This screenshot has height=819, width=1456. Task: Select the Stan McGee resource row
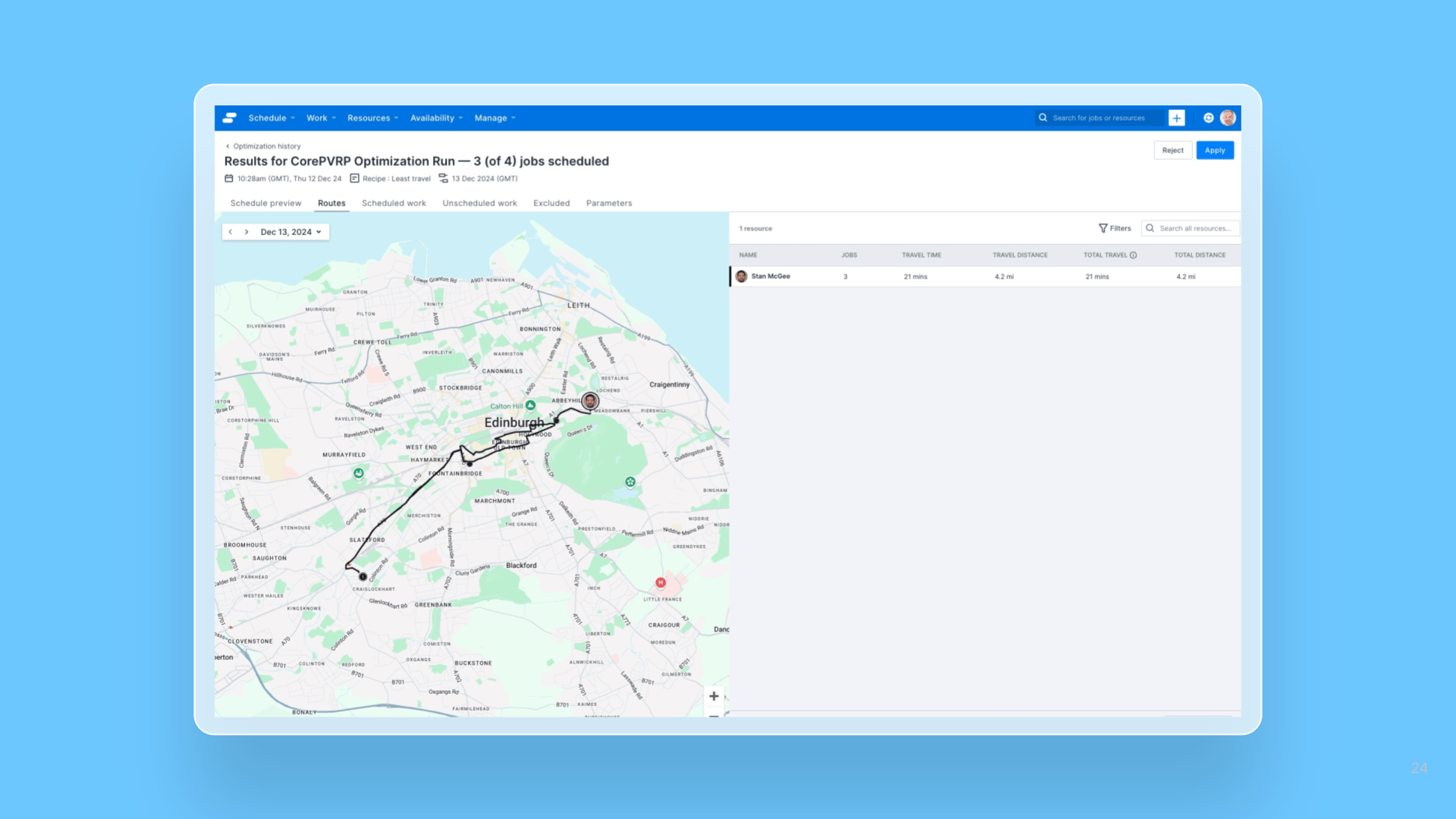[x=985, y=277]
